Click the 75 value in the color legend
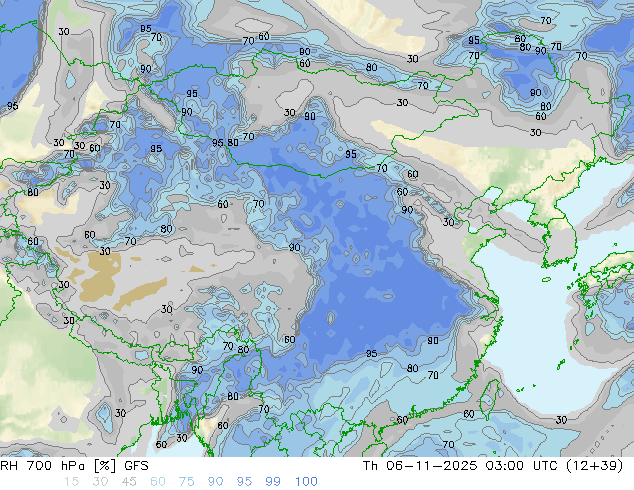Viewport: 634px width, 490px height. [x=186, y=482]
